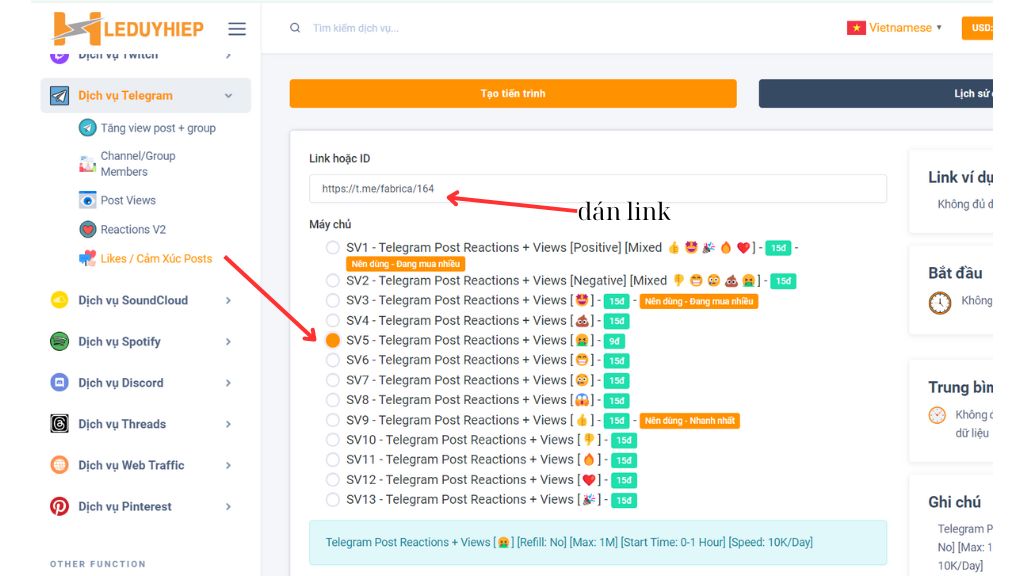Expand the Dịch vụ Web Traffic chevron

[x=229, y=465]
